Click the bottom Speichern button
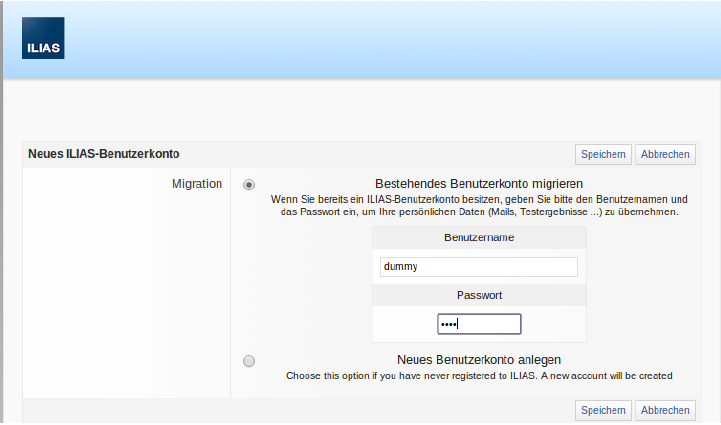 coord(603,410)
